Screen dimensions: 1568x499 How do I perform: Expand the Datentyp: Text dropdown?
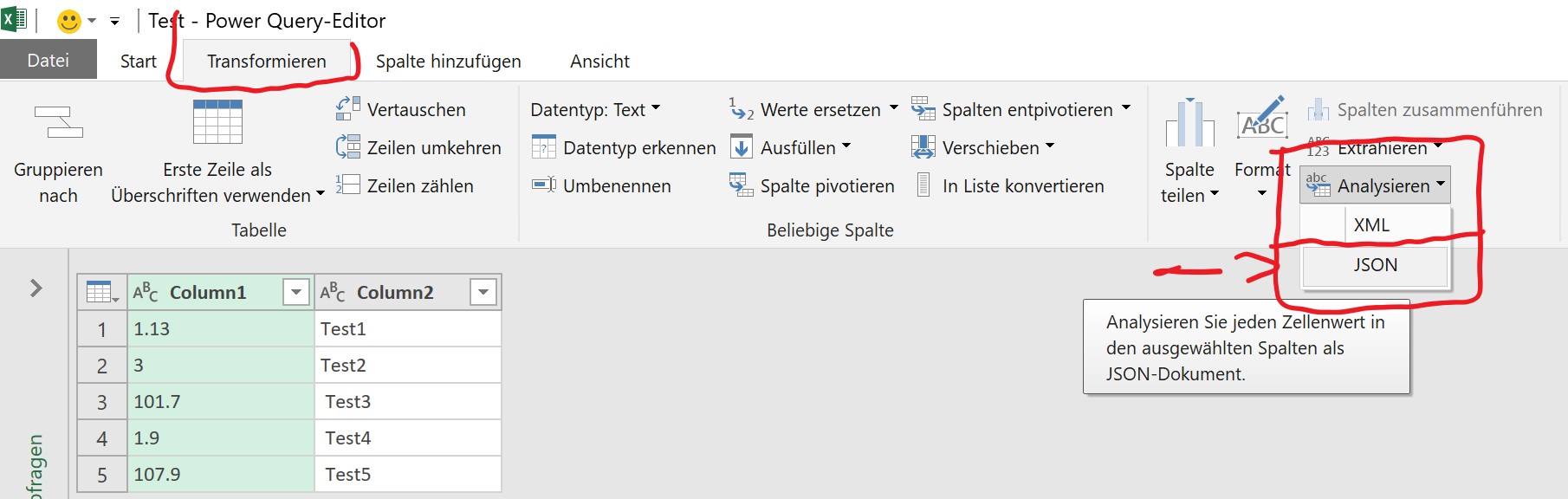(x=656, y=108)
